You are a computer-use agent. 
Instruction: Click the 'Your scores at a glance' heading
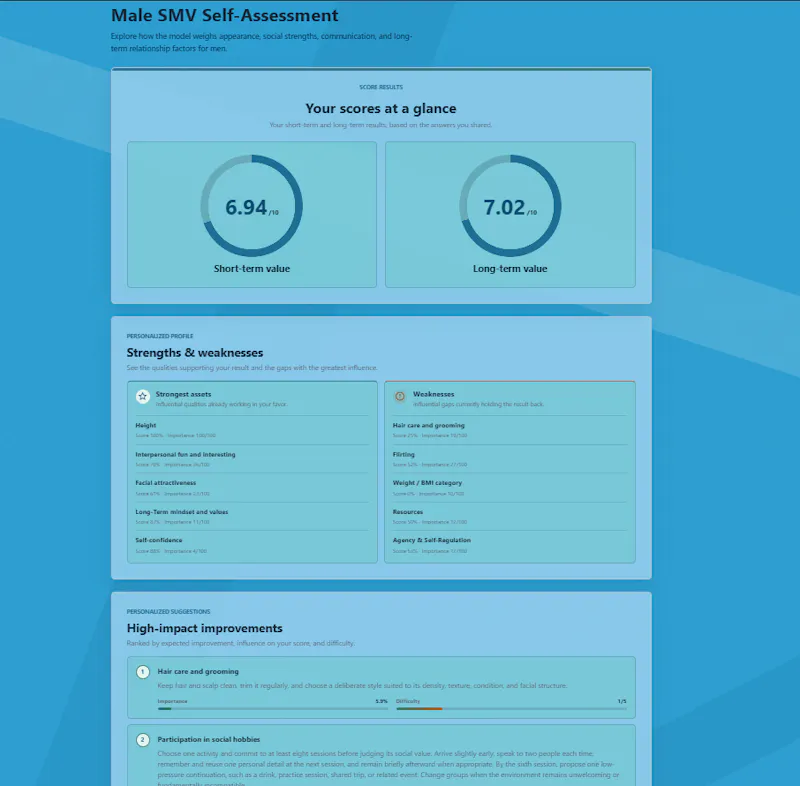click(381, 108)
